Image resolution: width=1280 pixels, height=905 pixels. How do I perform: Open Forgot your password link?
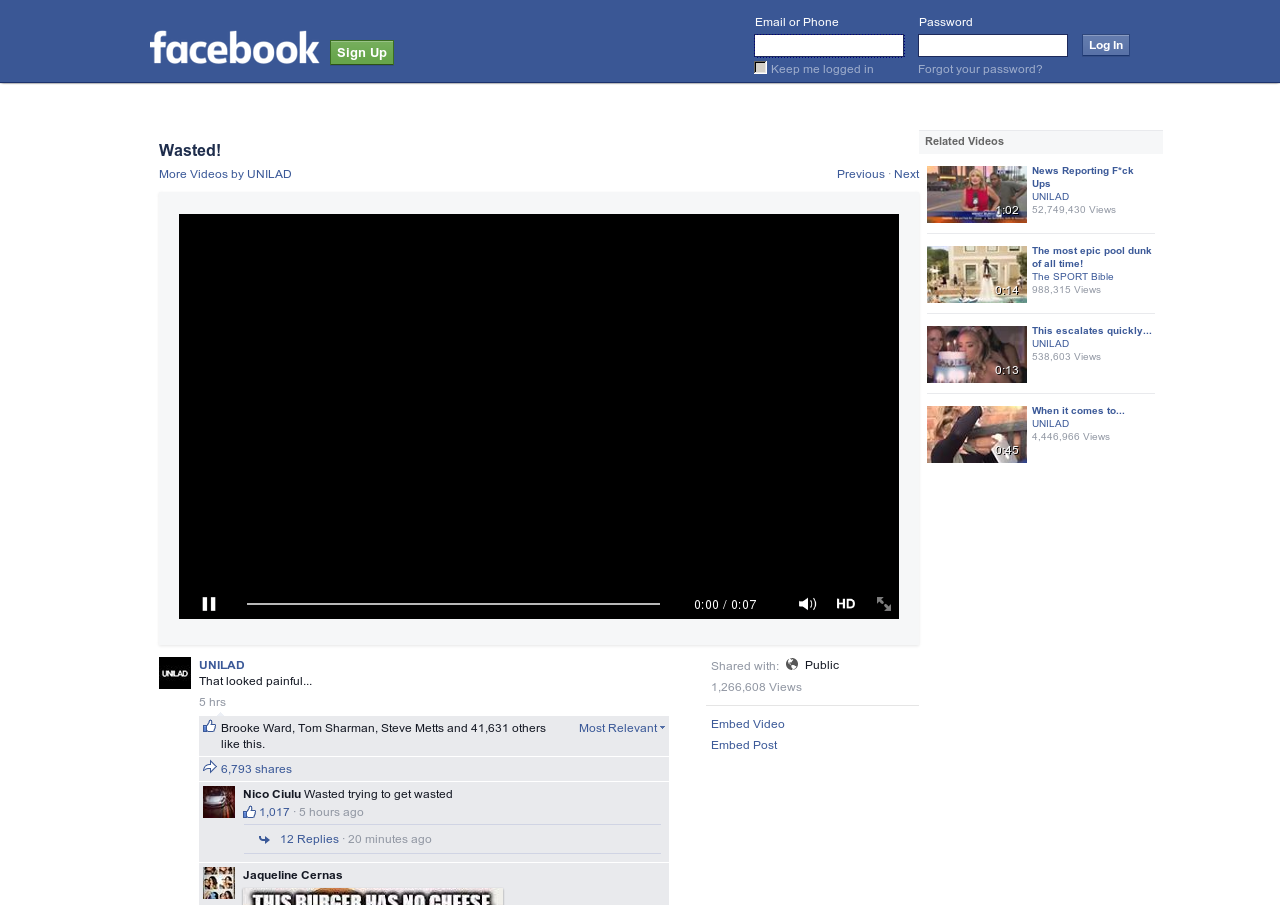click(x=980, y=69)
